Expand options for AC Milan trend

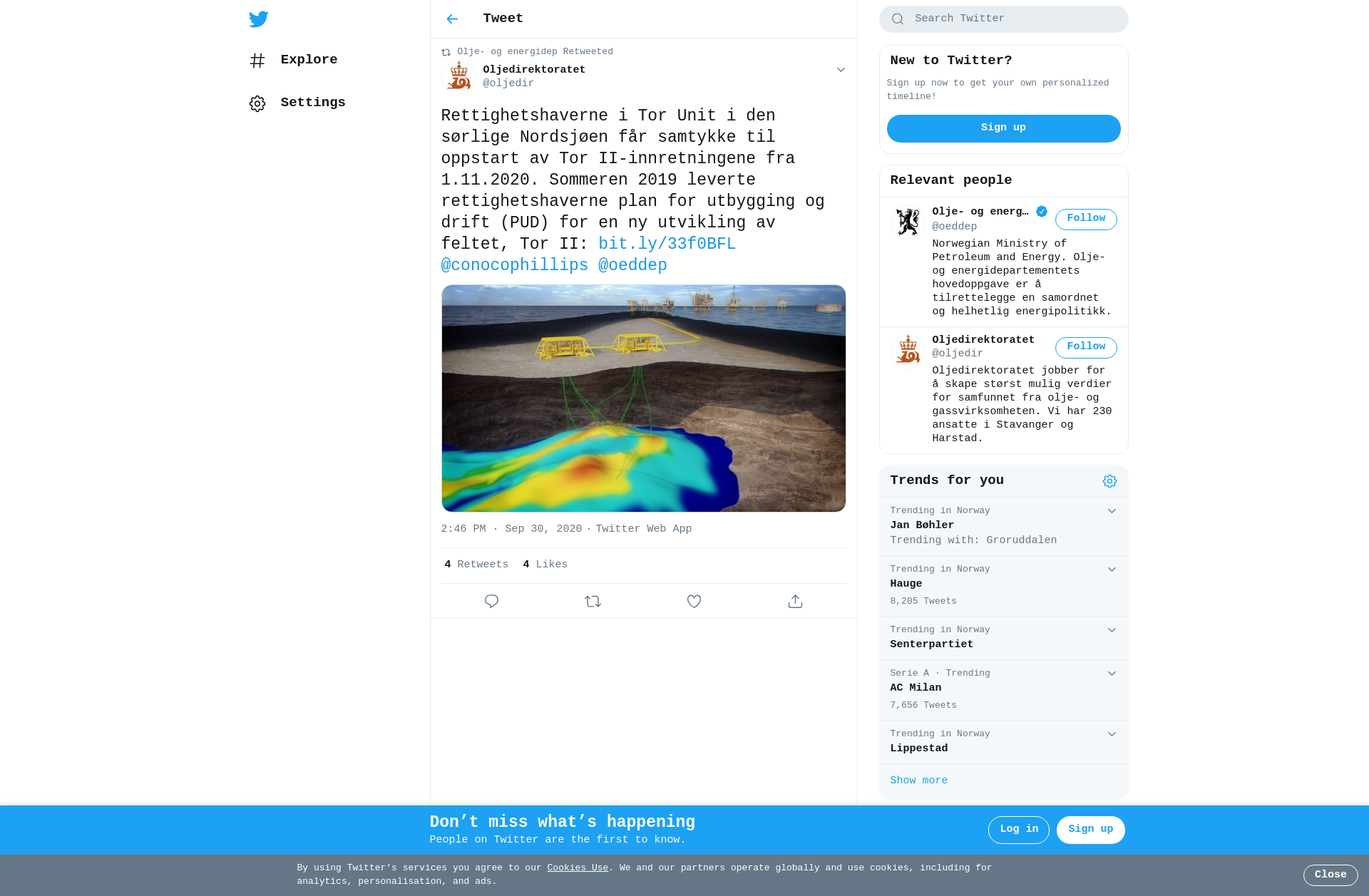[1112, 674]
